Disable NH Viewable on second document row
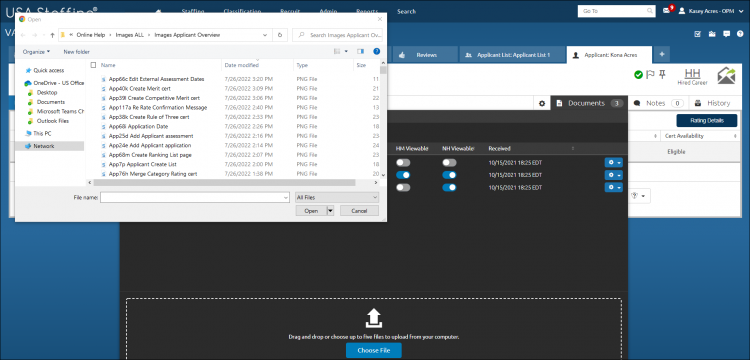 [x=449, y=175]
